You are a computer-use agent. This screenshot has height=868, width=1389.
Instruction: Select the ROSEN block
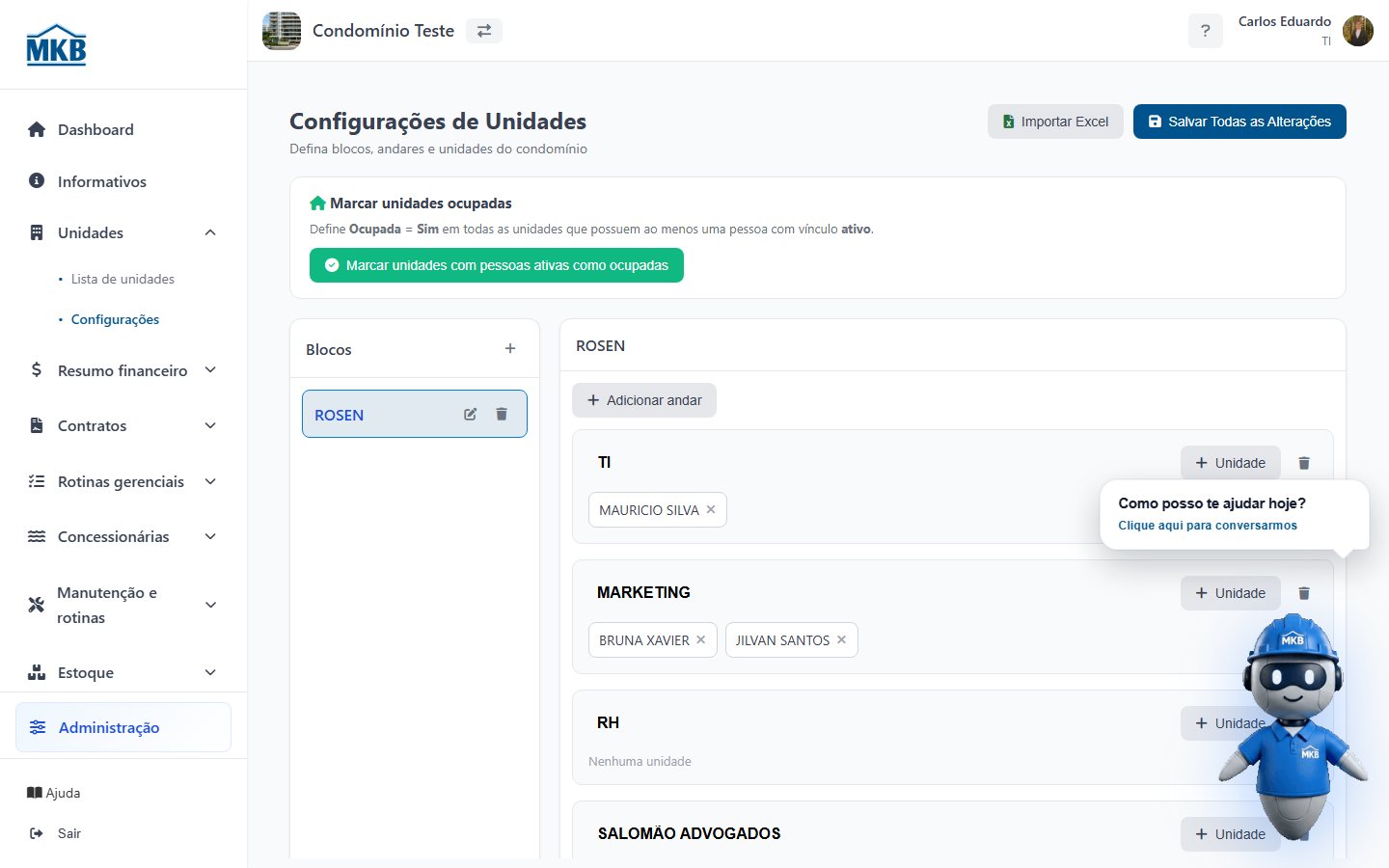point(415,414)
